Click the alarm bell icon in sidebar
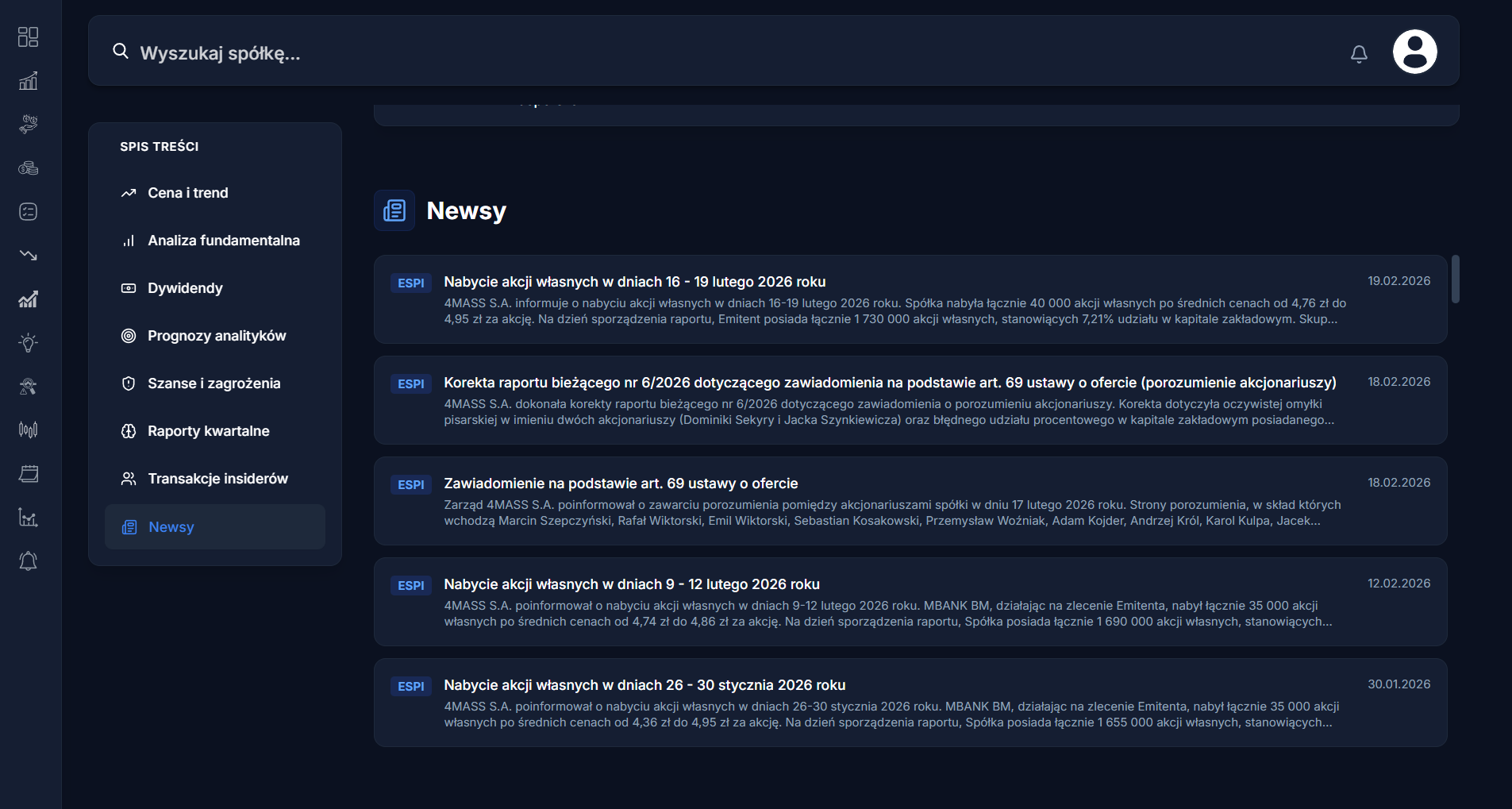The height and width of the screenshot is (809, 1512). point(29,561)
